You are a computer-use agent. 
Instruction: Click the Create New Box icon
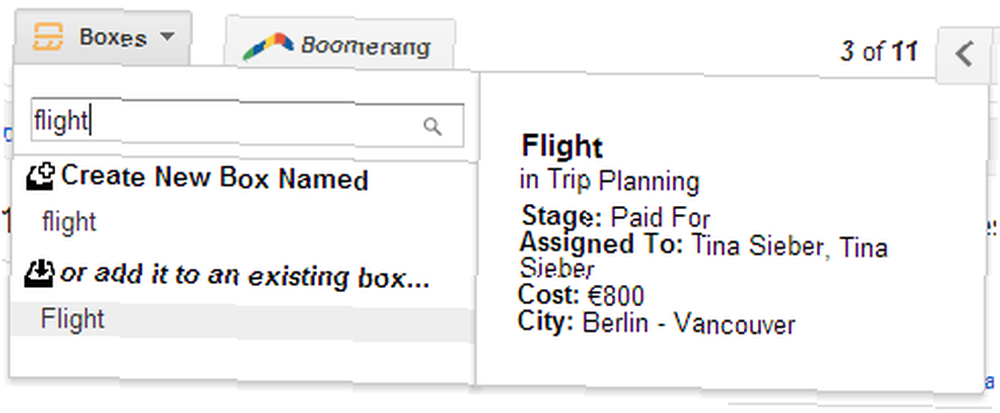pyautogui.click(x=41, y=177)
